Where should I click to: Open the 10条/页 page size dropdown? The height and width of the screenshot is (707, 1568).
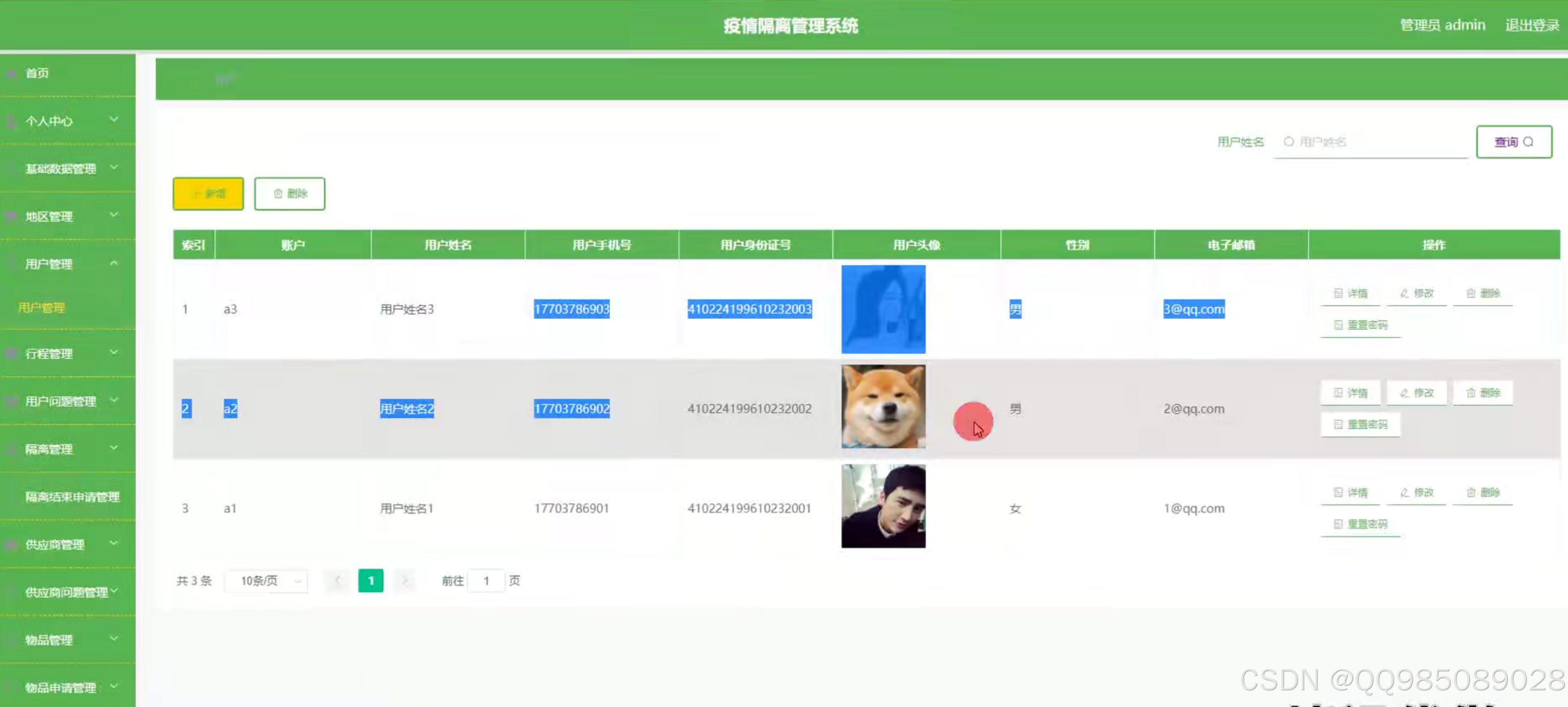click(265, 581)
